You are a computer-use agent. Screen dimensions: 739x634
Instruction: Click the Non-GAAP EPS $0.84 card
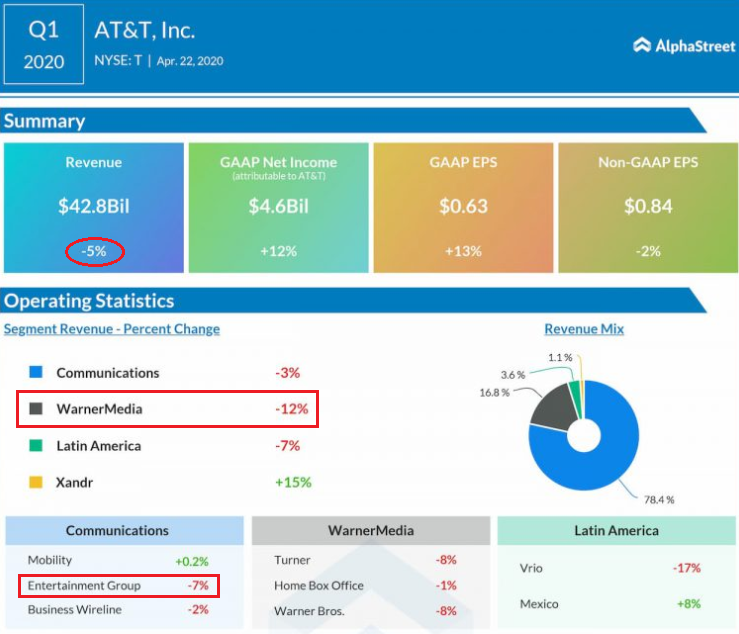648,208
